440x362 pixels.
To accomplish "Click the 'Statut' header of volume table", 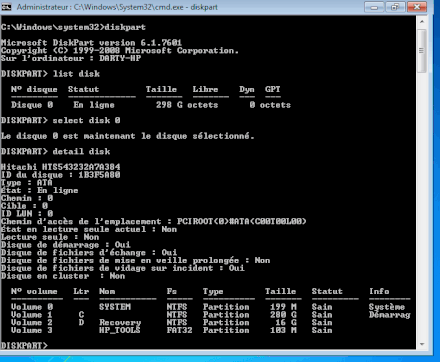I will pos(327,291).
